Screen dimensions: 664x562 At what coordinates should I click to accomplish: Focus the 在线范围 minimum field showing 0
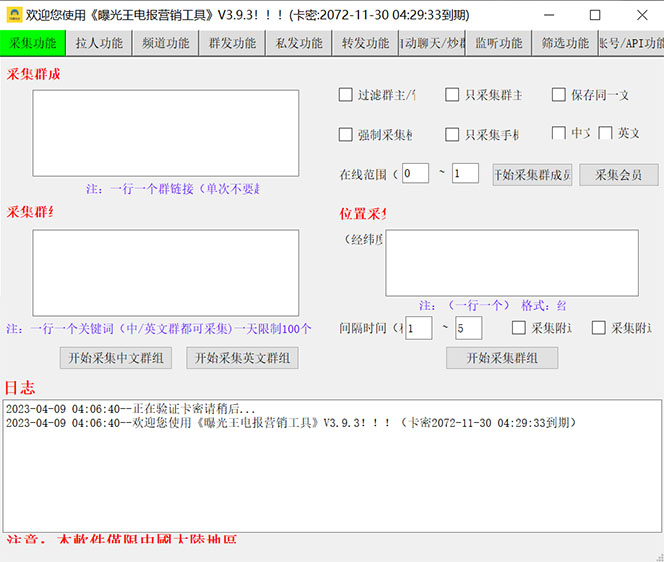415,173
